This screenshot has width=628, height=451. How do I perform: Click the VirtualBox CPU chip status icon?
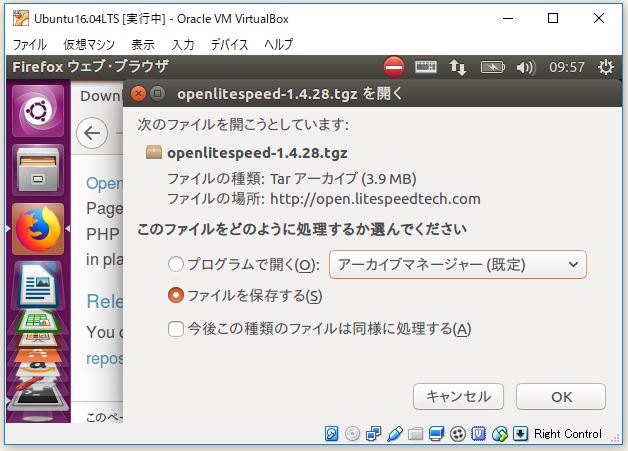point(479,433)
